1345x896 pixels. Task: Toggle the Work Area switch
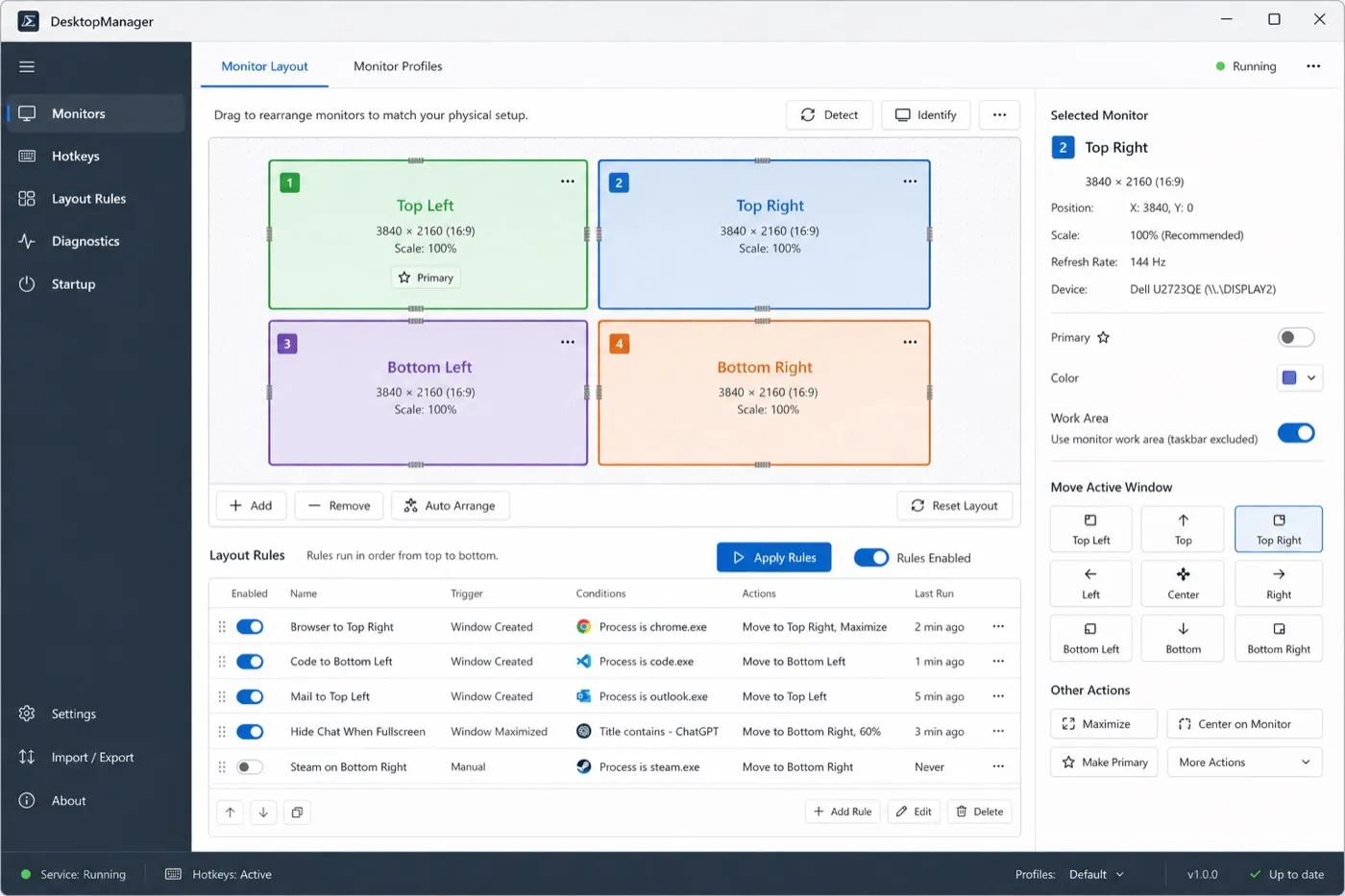1296,433
